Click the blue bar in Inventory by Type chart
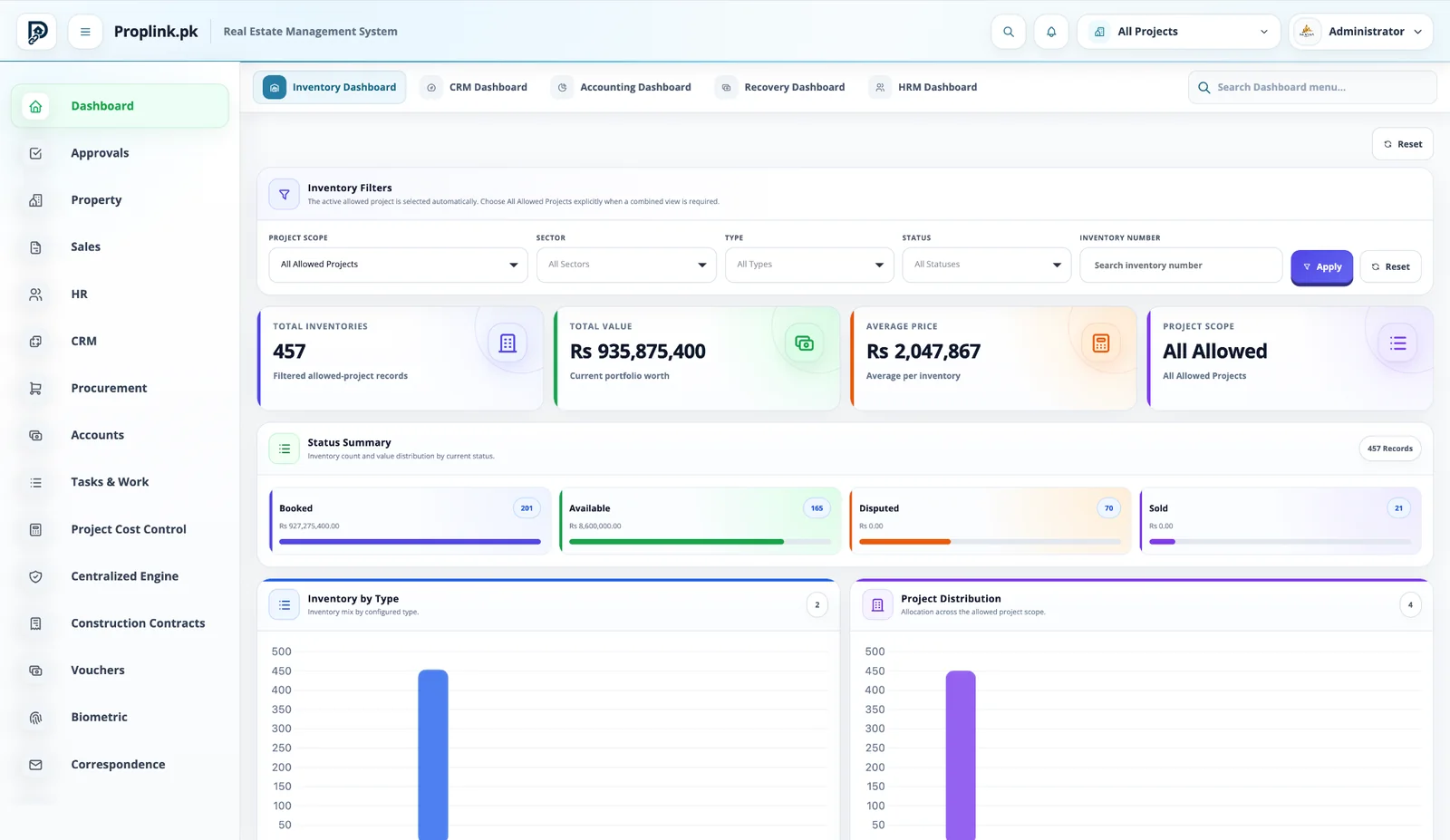Screen dimensions: 1450x840 (x=433, y=754)
